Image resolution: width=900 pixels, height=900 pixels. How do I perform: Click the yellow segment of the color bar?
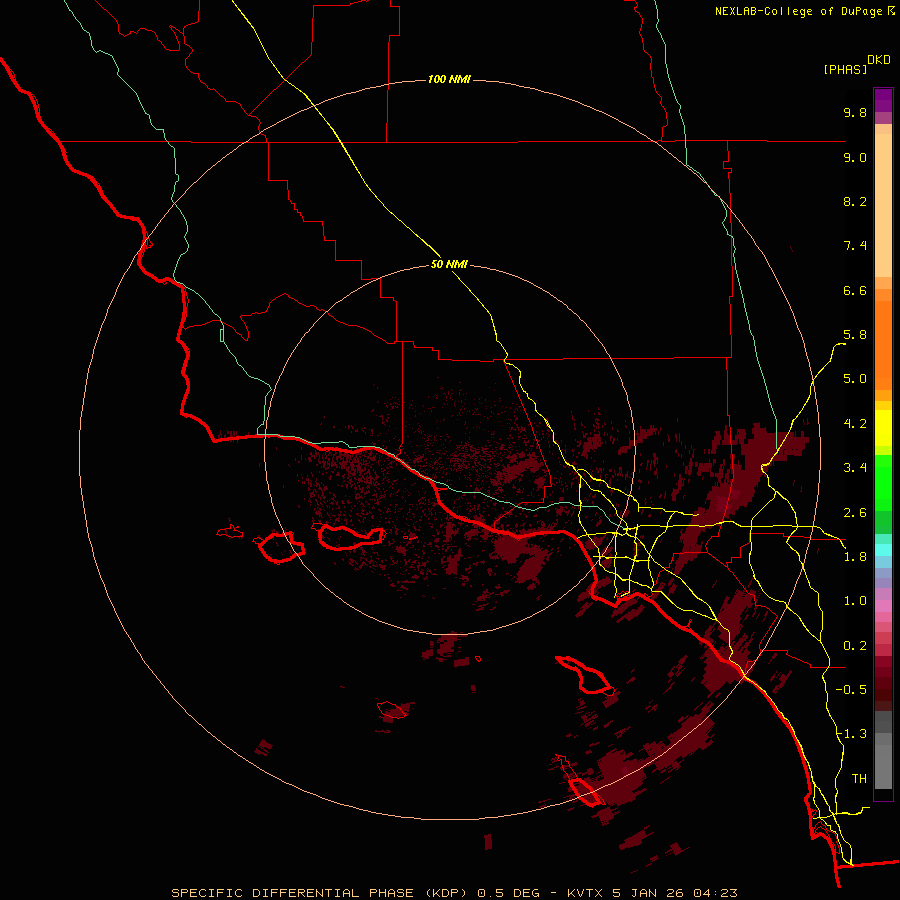pyautogui.click(x=883, y=428)
